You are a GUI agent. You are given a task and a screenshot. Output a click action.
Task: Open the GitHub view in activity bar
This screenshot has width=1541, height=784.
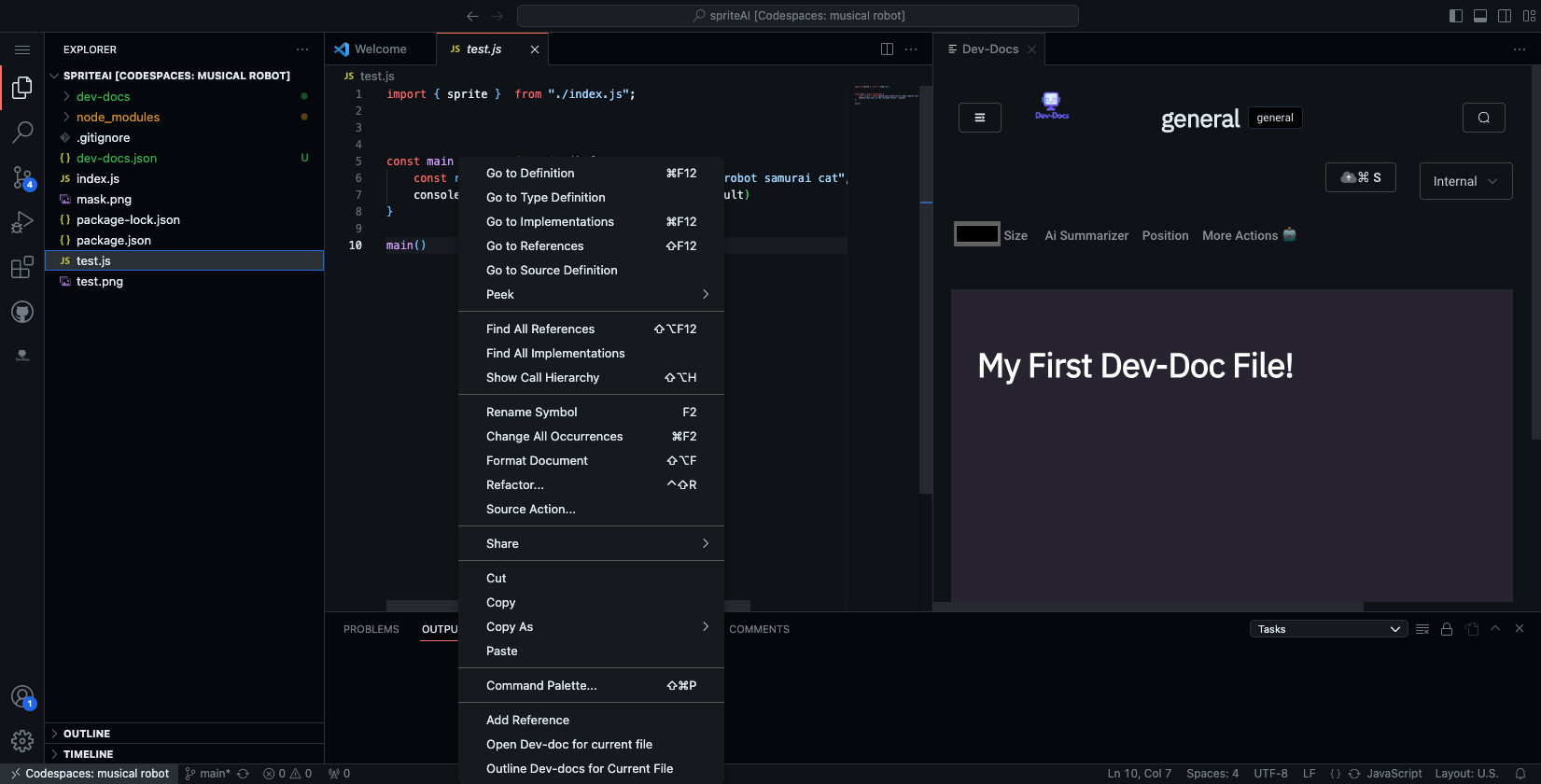click(x=22, y=312)
